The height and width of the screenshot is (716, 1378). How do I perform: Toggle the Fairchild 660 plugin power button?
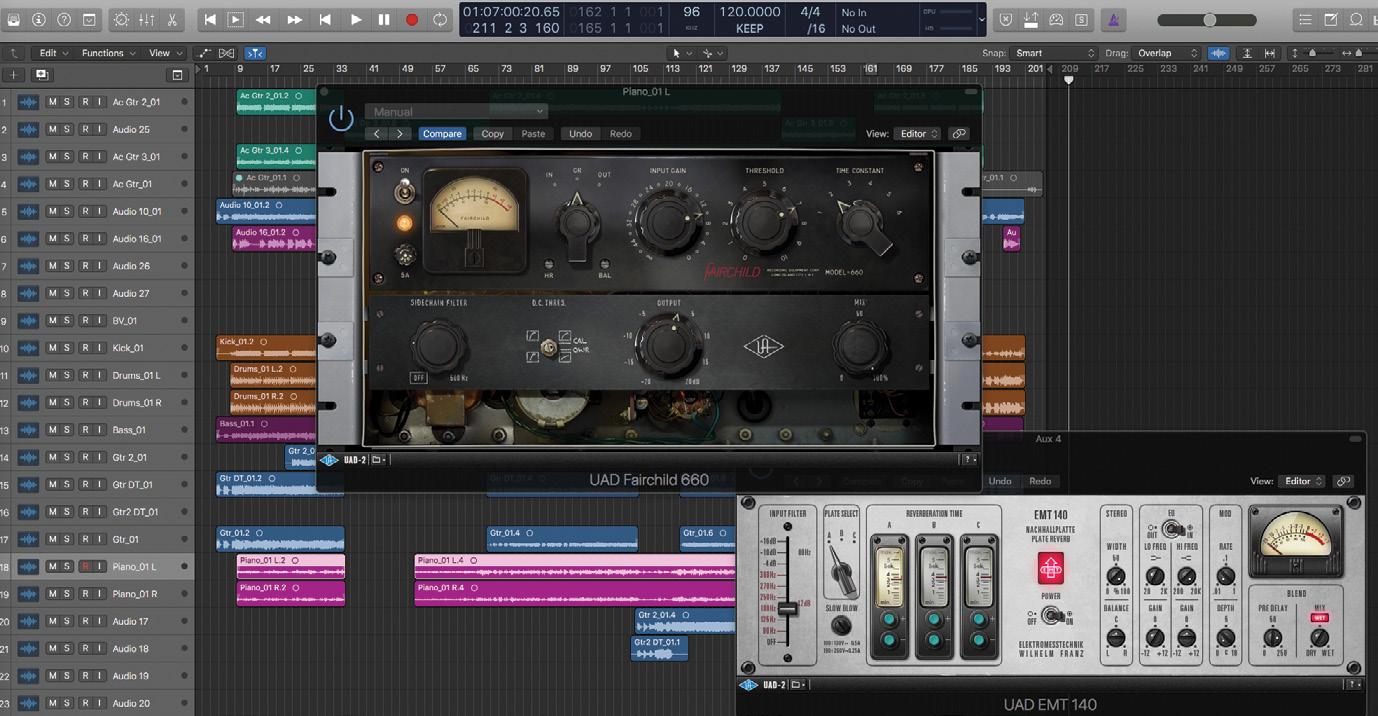pos(341,119)
